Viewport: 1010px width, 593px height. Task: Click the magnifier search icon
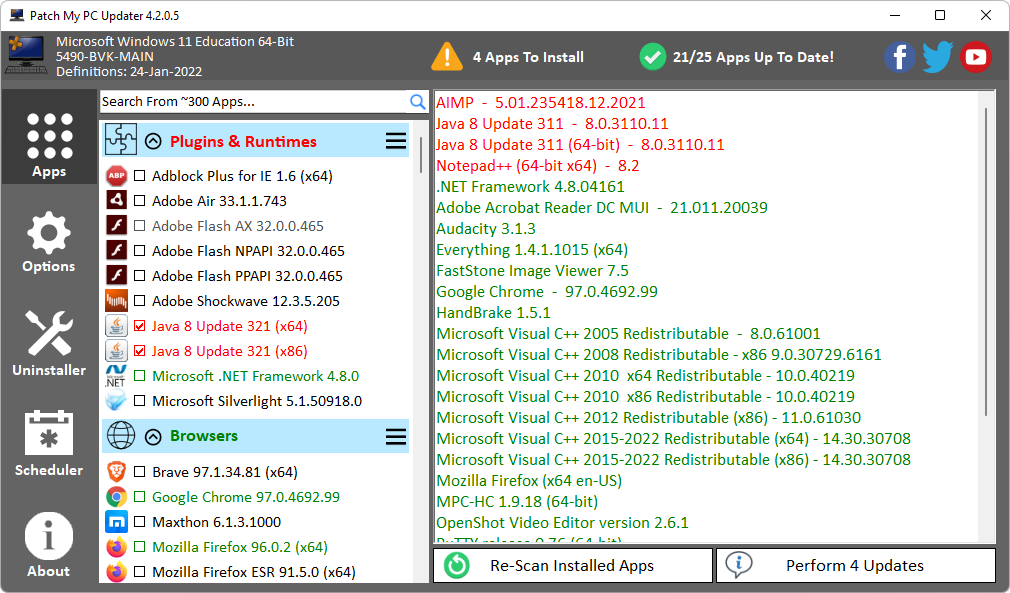point(418,102)
